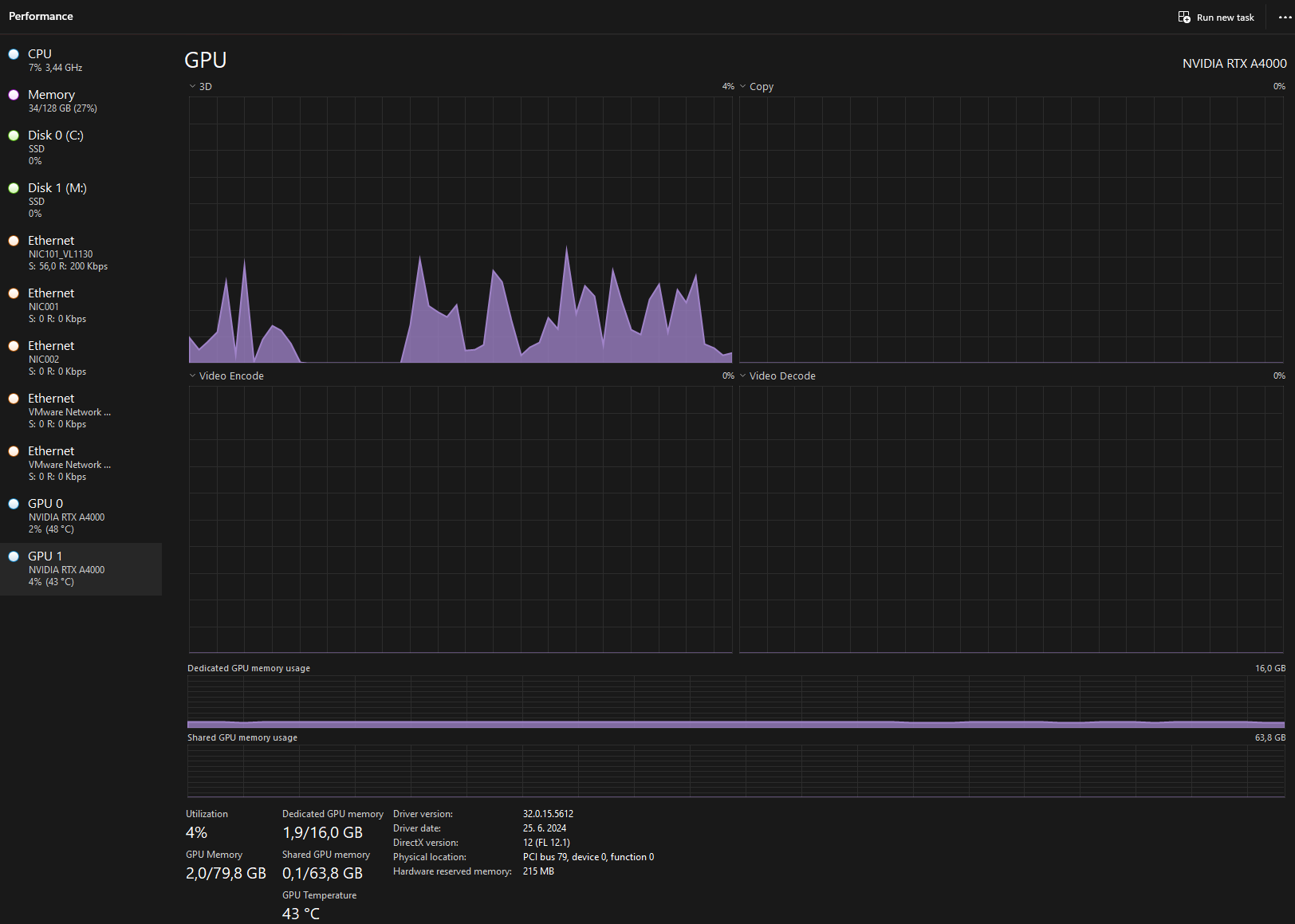The height and width of the screenshot is (924, 1295).
Task: Click the Shared GPU memory usage graph
Action: [735, 771]
